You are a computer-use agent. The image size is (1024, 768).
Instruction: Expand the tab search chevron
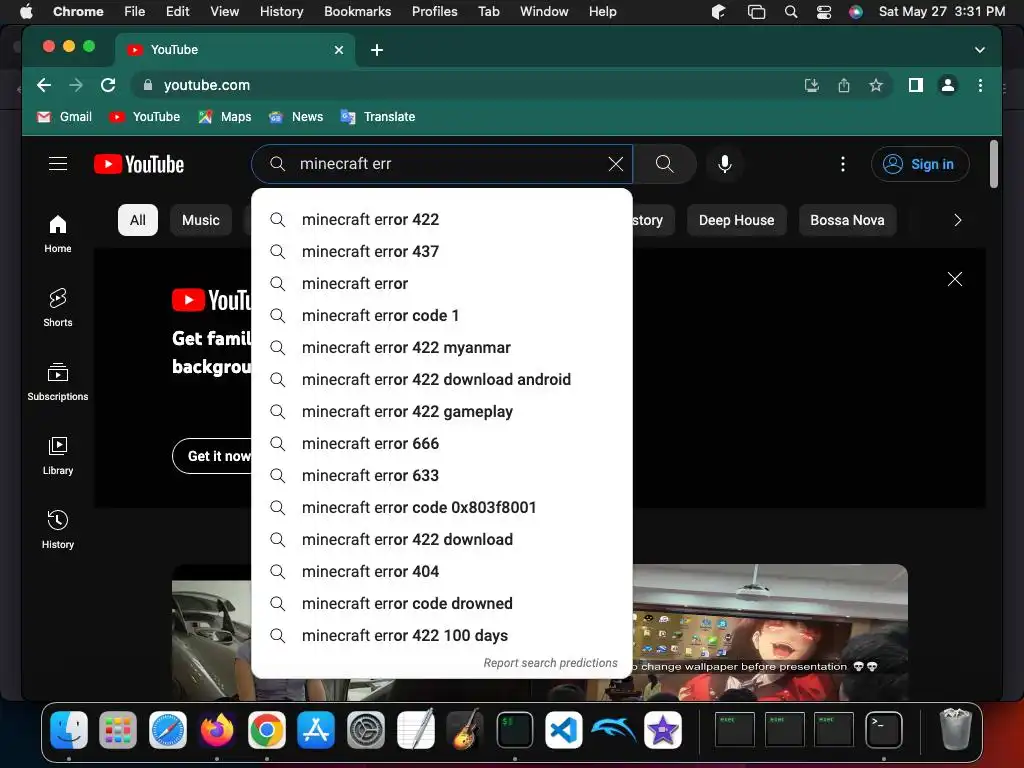tap(979, 50)
